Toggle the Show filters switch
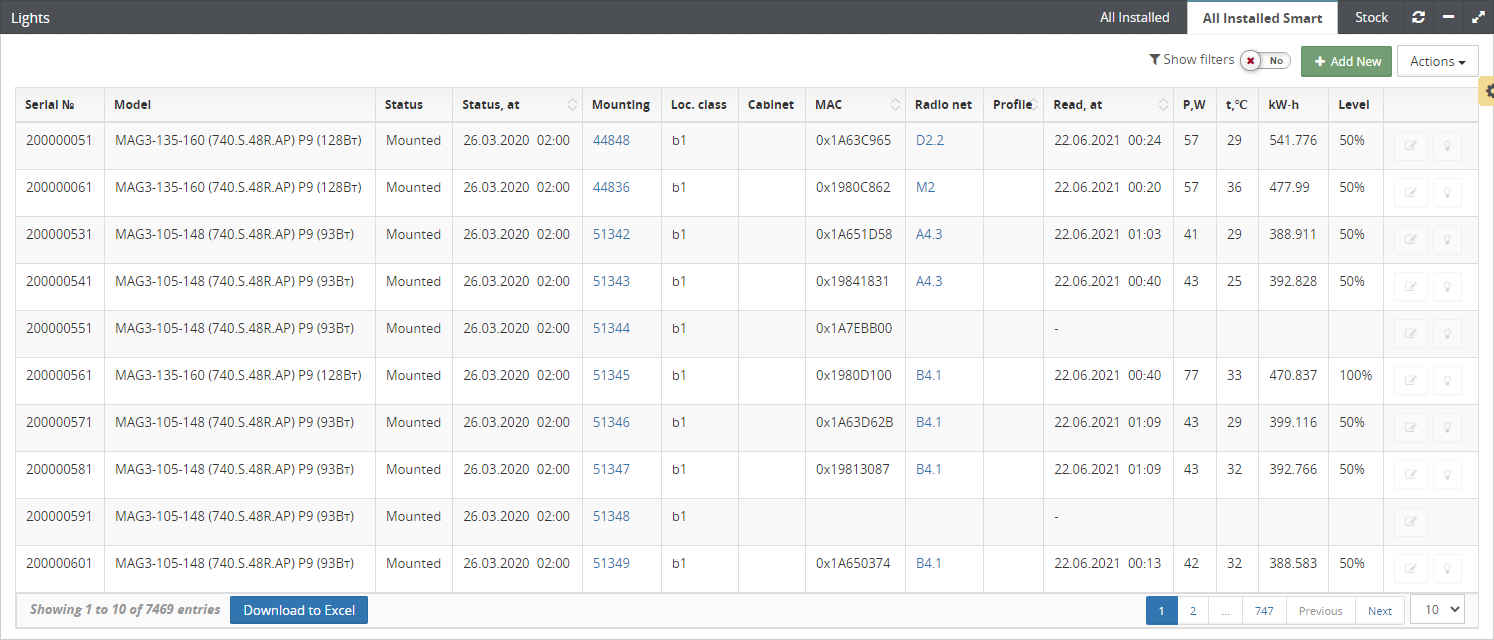The image size is (1494, 640). pyautogui.click(x=1265, y=61)
